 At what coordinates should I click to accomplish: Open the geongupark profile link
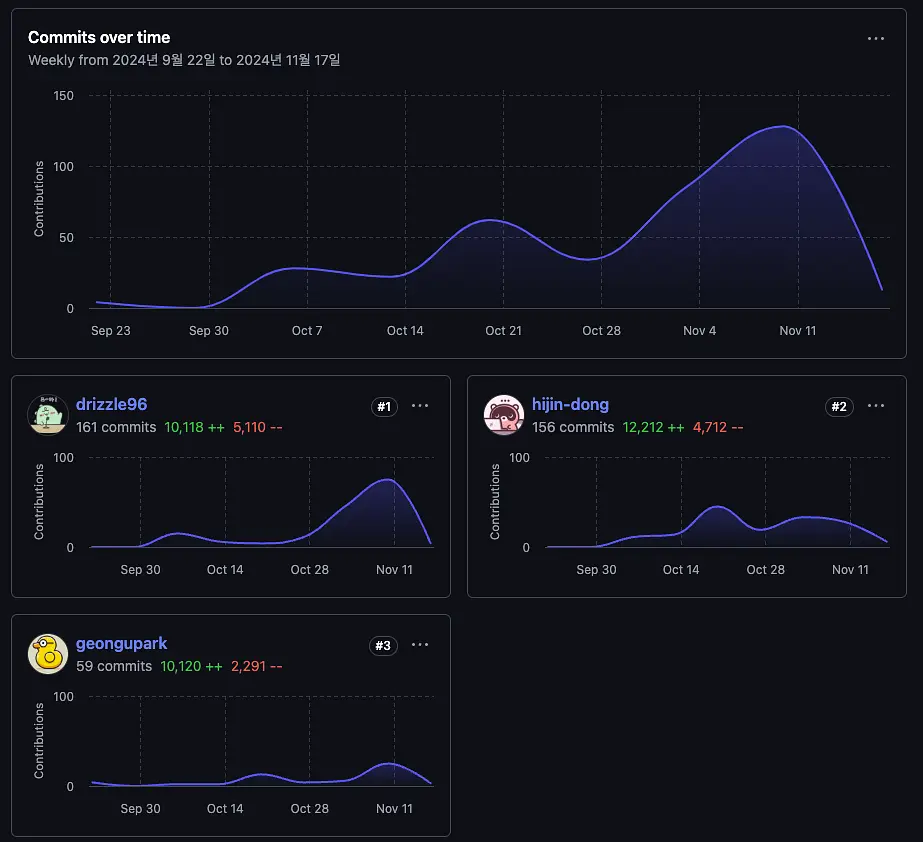pyautogui.click(x=121, y=644)
